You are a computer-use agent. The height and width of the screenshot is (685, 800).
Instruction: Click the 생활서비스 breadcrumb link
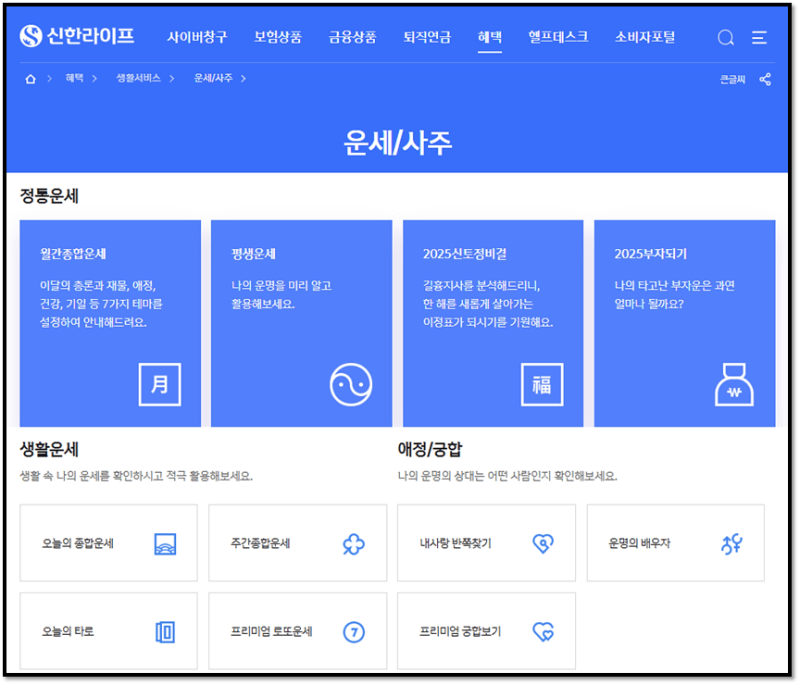click(138, 78)
